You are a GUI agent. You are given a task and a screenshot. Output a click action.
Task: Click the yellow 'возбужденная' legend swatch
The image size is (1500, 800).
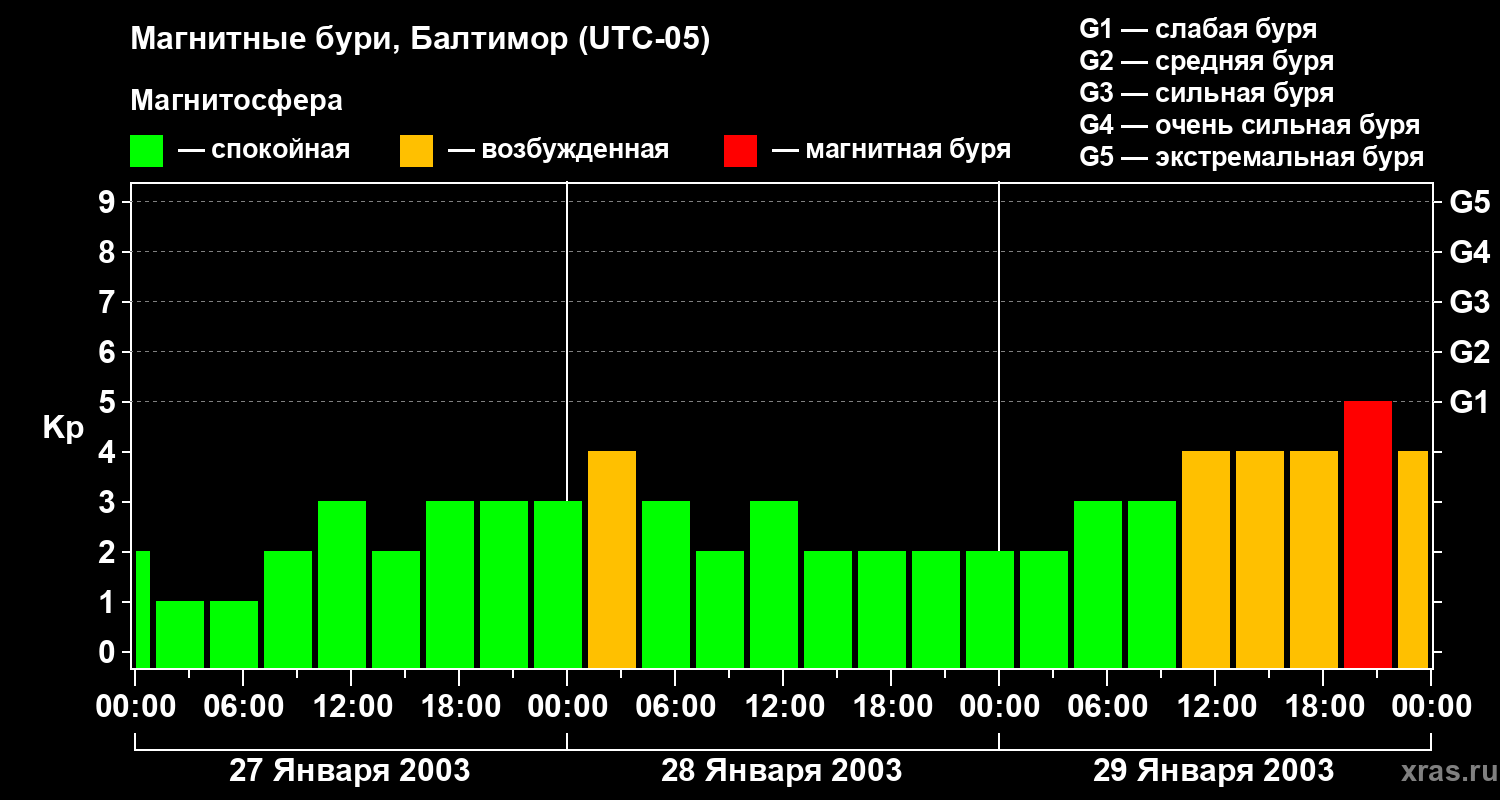coord(417,151)
